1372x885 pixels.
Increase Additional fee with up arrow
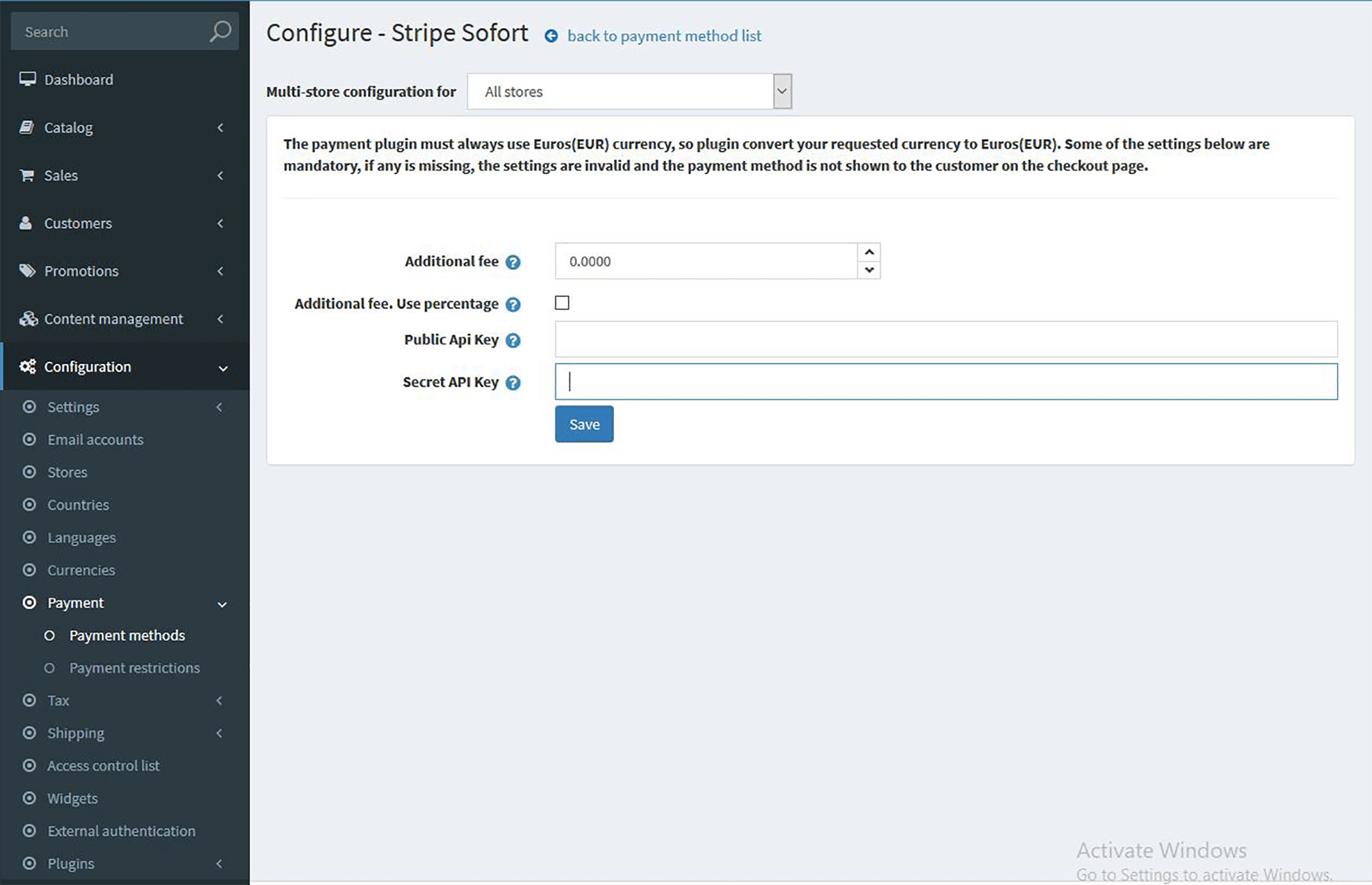point(869,252)
